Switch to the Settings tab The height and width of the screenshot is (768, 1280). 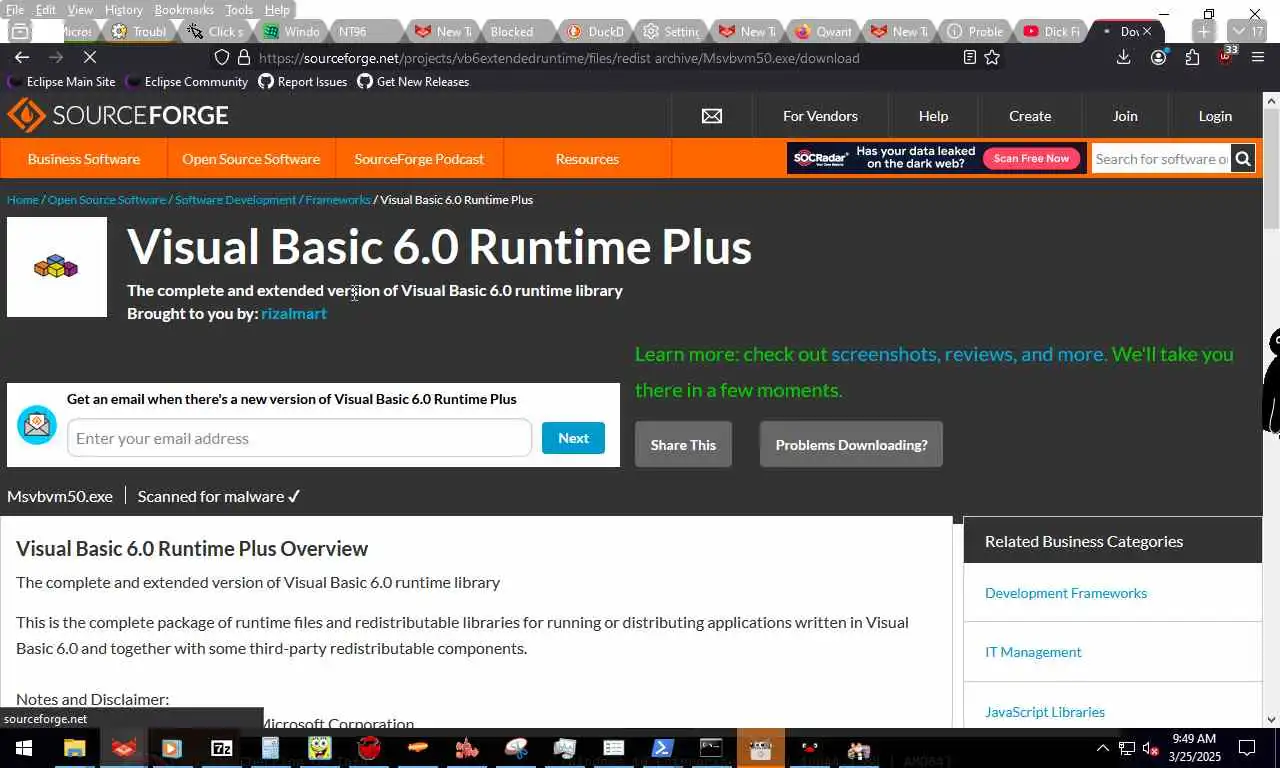[672, 31]
